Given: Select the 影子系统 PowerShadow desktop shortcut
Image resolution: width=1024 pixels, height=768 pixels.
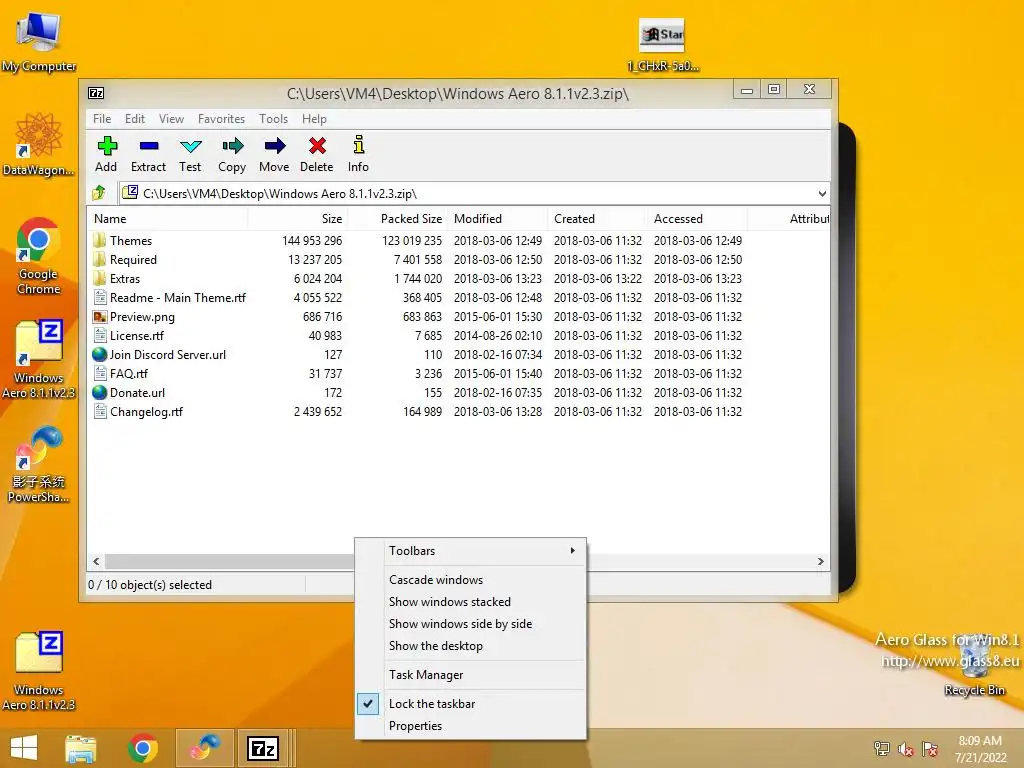Looking at the screenshot, I should 39,464.
